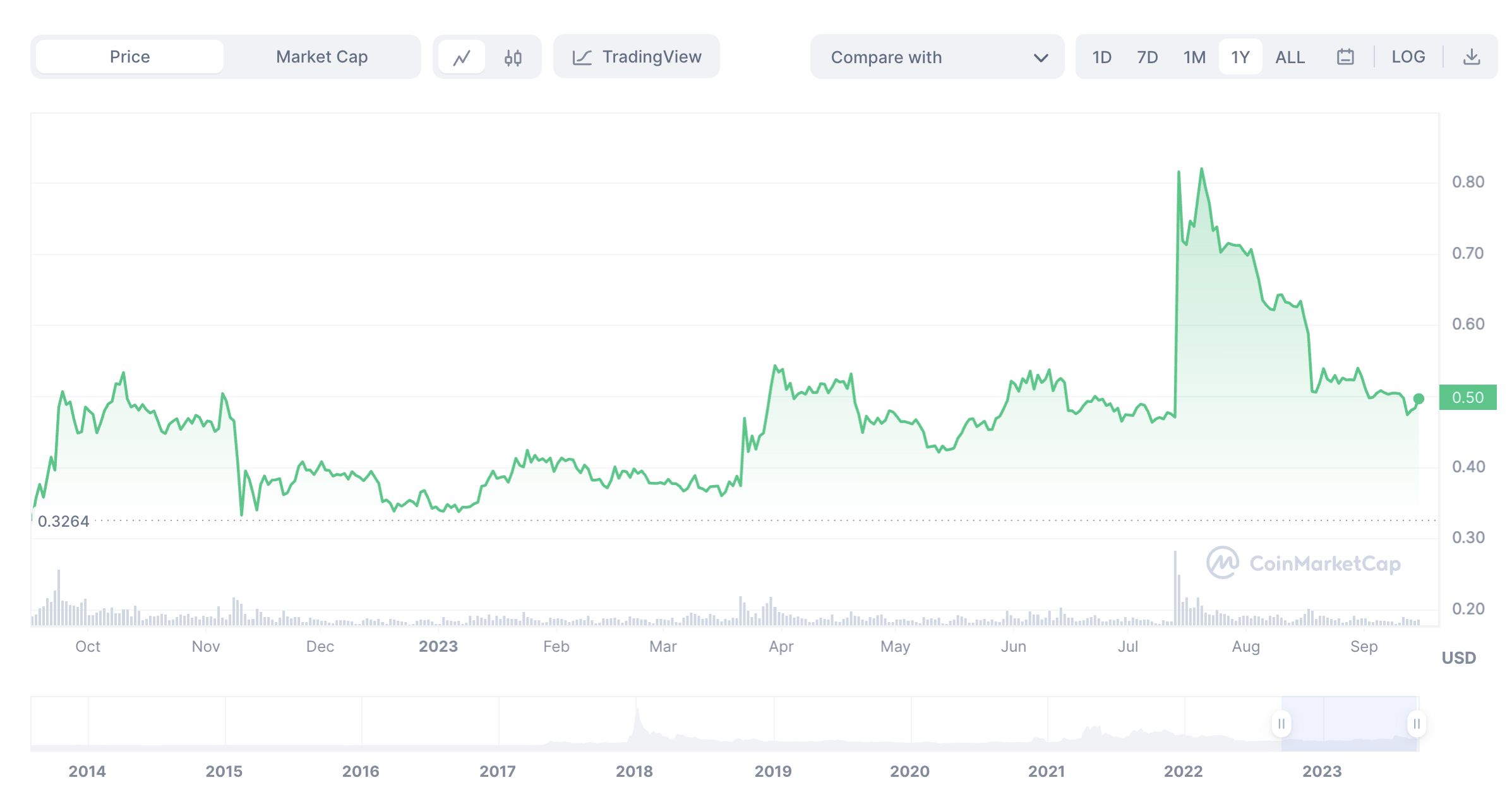Click the USD currency label

[x=1459, y=658]
